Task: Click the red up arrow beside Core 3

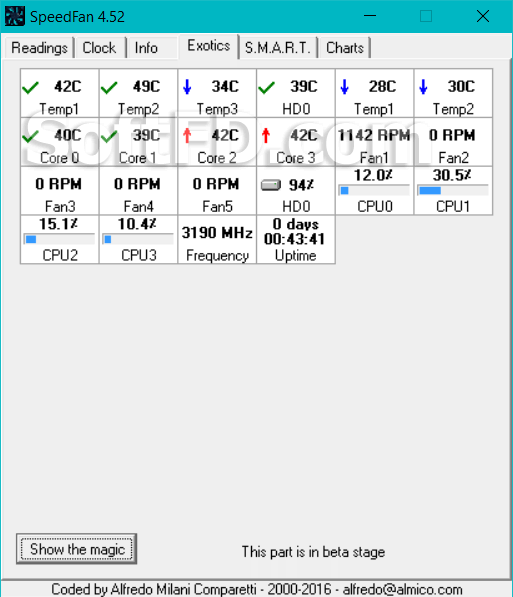Action: [x=266, y=136]
